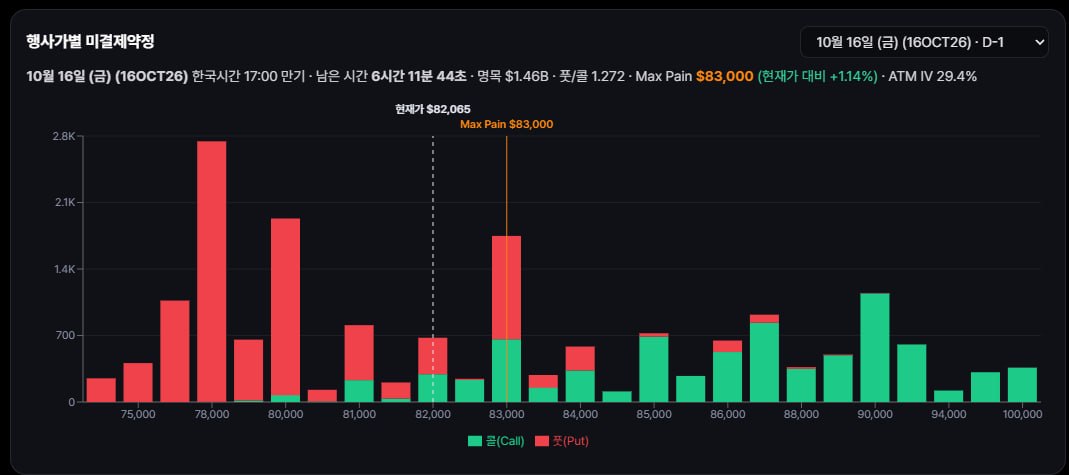Toggle the Put legend red swatch
1069x475 pixels.
tap(542, 441)
